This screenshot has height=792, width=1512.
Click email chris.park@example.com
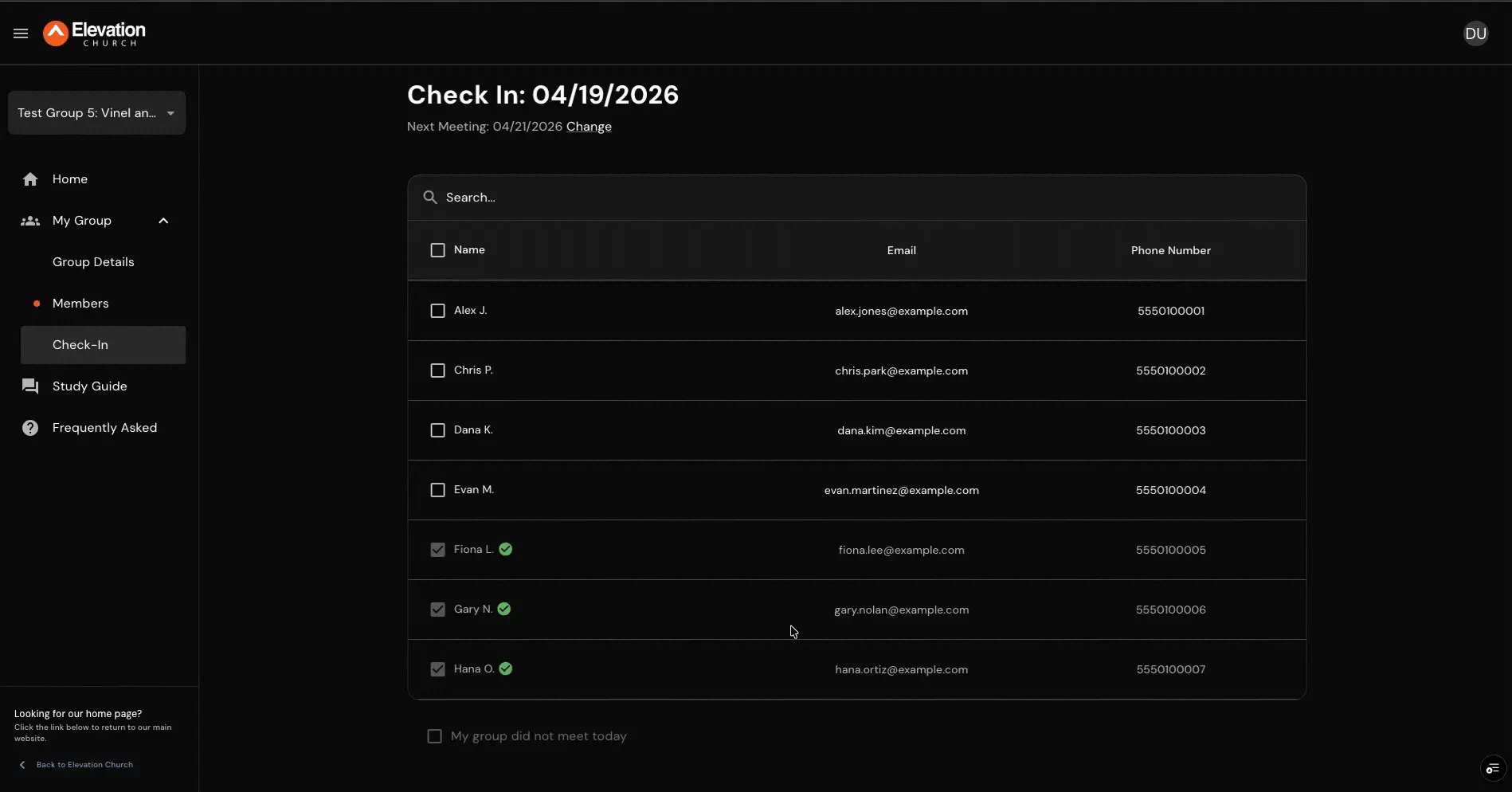(902, 371)
